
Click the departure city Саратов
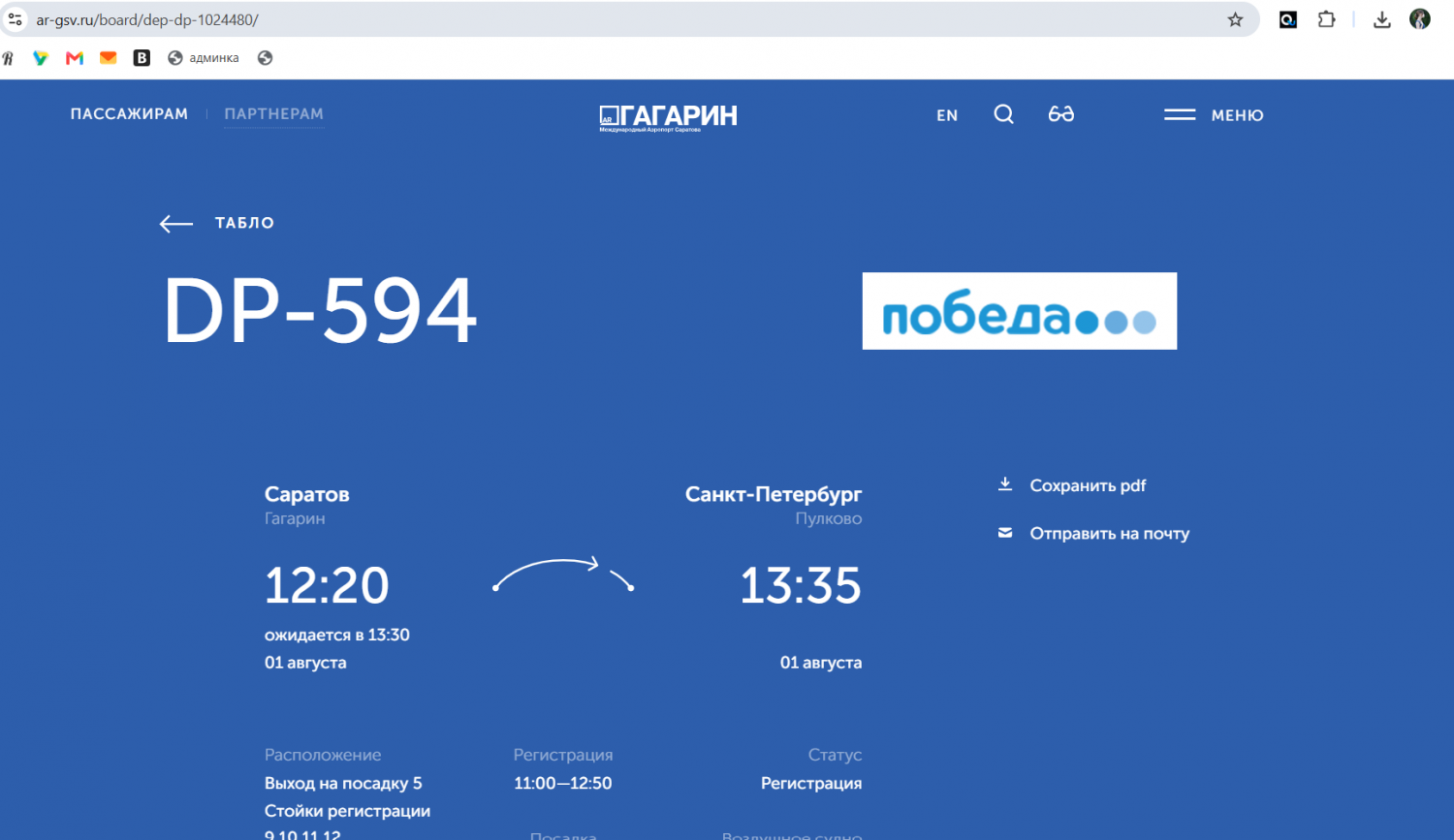tap(307, 494)
